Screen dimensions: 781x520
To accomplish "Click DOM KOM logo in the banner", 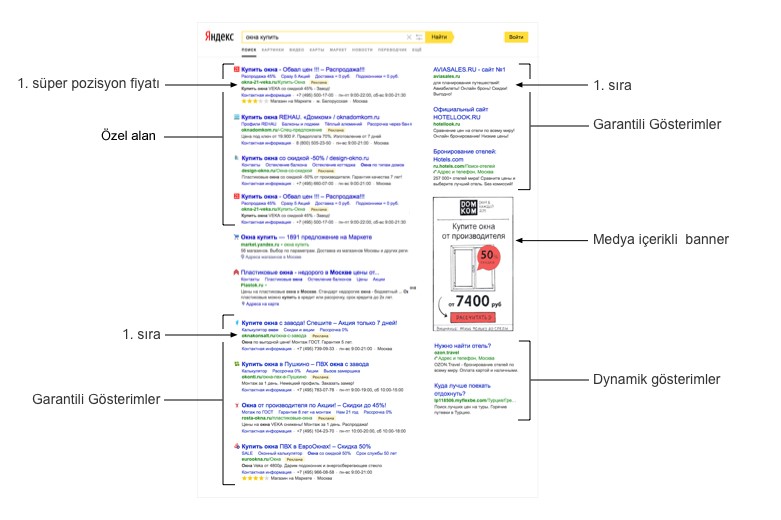I will [x=468, y=207].
